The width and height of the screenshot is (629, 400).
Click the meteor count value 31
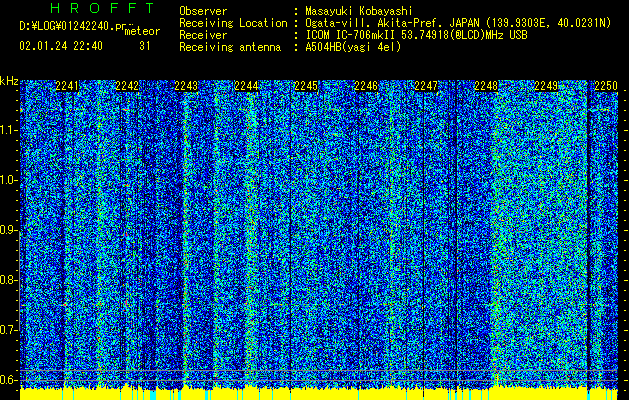pos(145,46)
